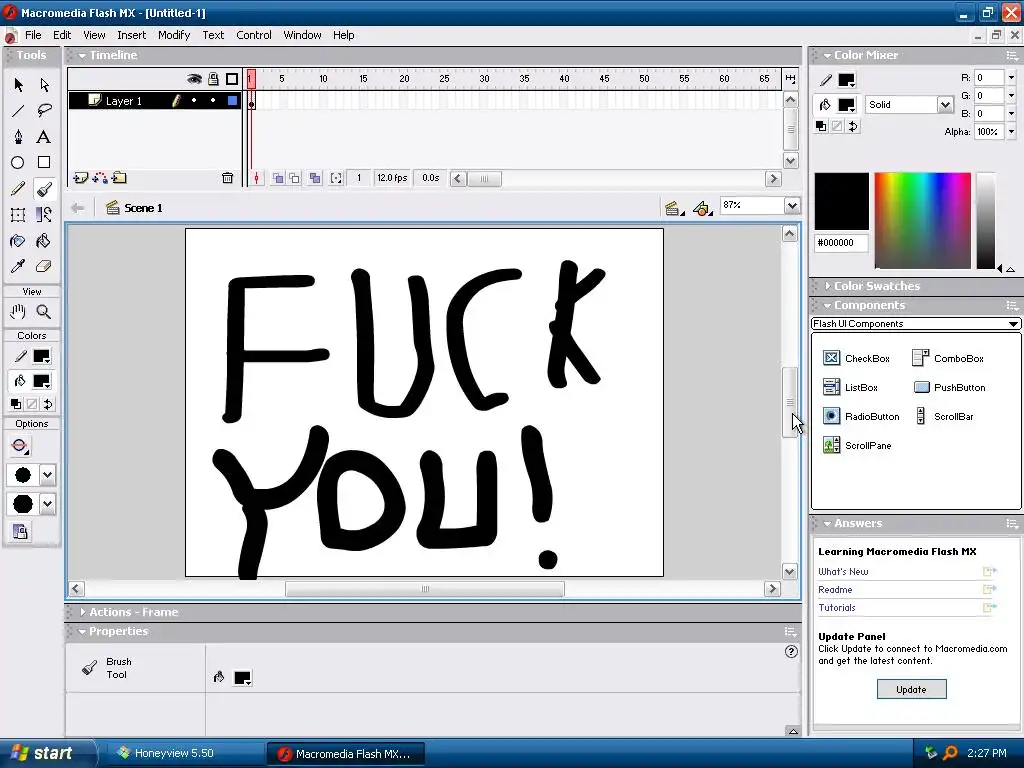This screenshot has height=768, width=1024.
Task: Toggle show all layers as outlines
Action: [232, 79]
